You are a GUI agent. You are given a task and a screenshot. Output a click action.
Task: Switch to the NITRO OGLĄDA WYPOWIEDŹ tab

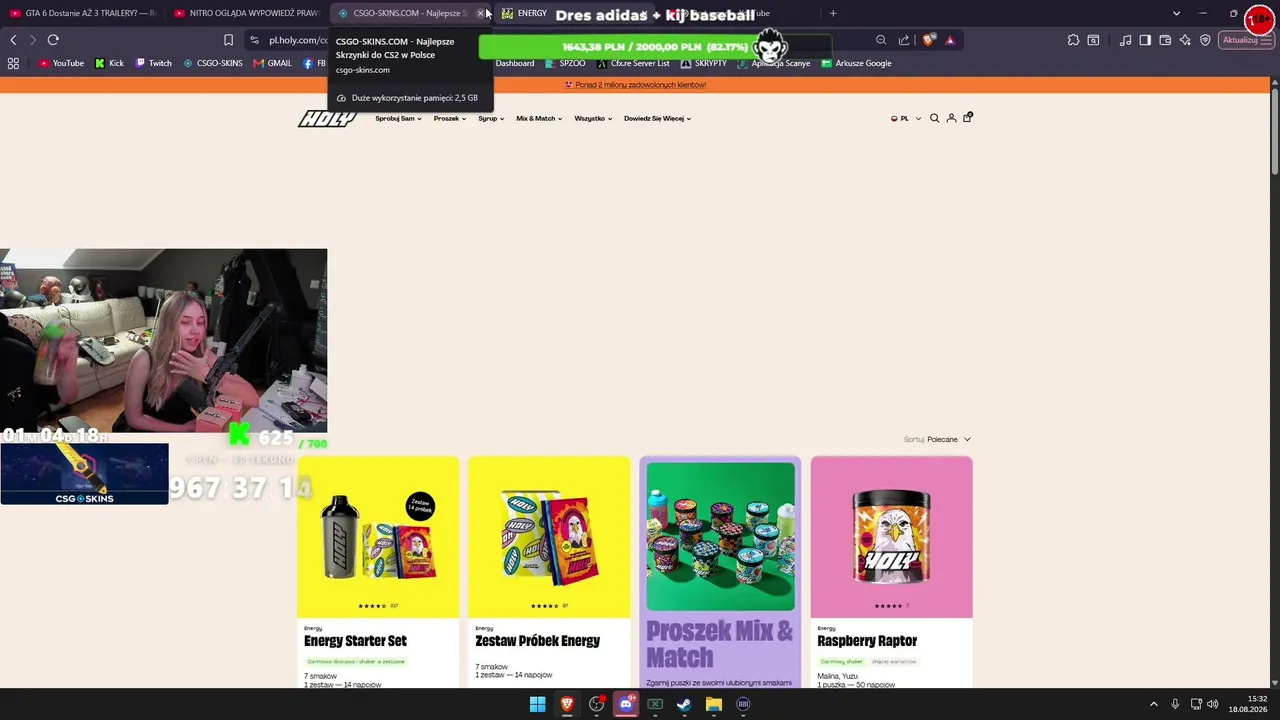[x=245, y=13]
